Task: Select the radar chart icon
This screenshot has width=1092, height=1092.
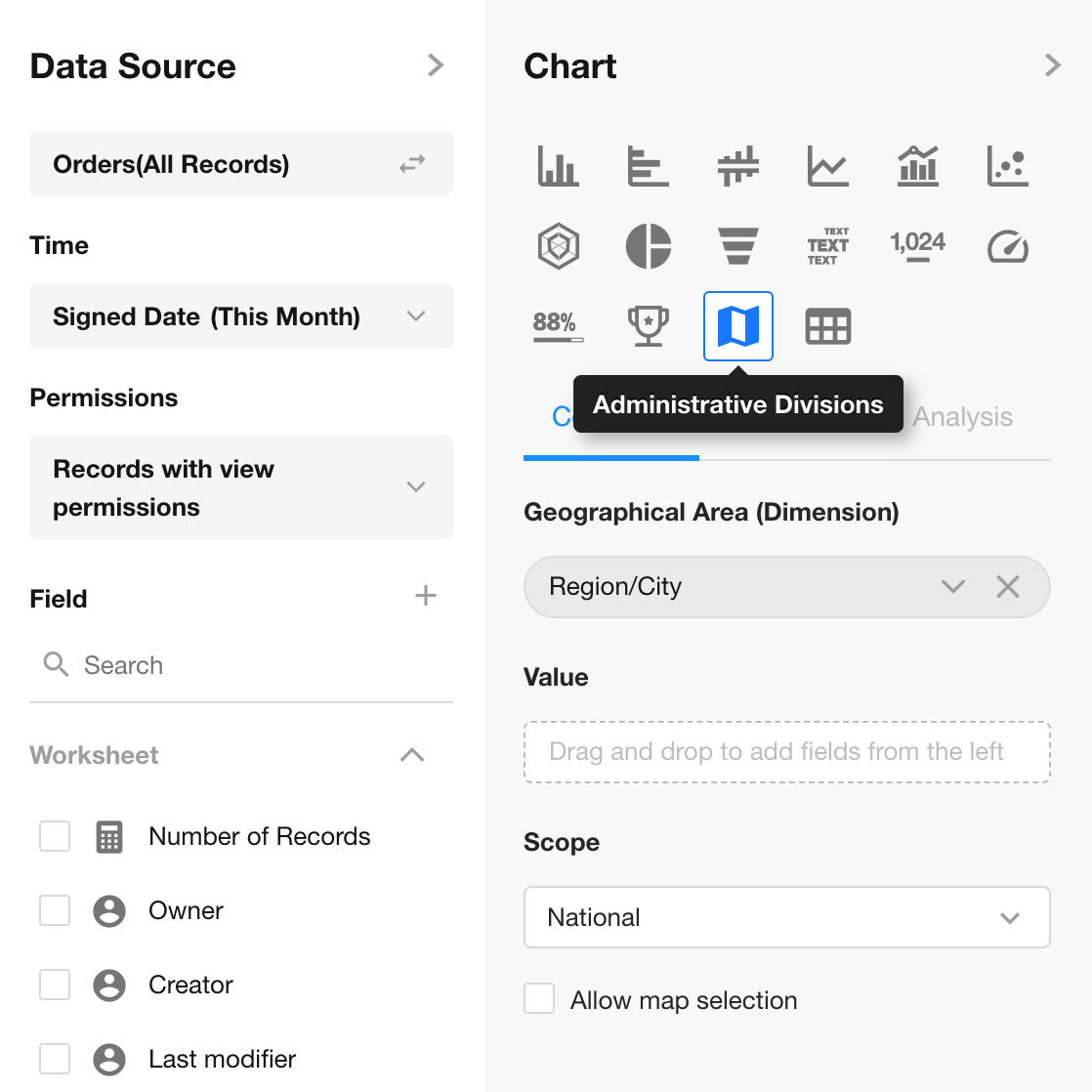Action: click(558, 246)
